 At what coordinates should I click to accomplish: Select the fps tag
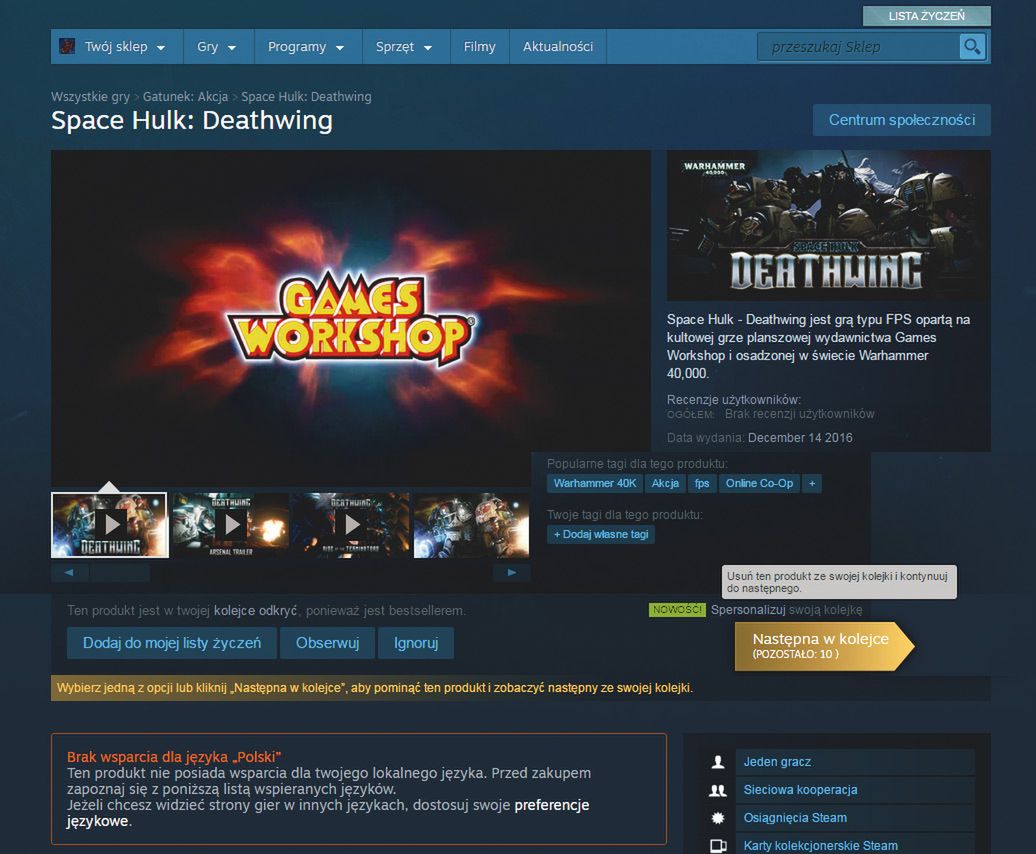pos(702,483)
